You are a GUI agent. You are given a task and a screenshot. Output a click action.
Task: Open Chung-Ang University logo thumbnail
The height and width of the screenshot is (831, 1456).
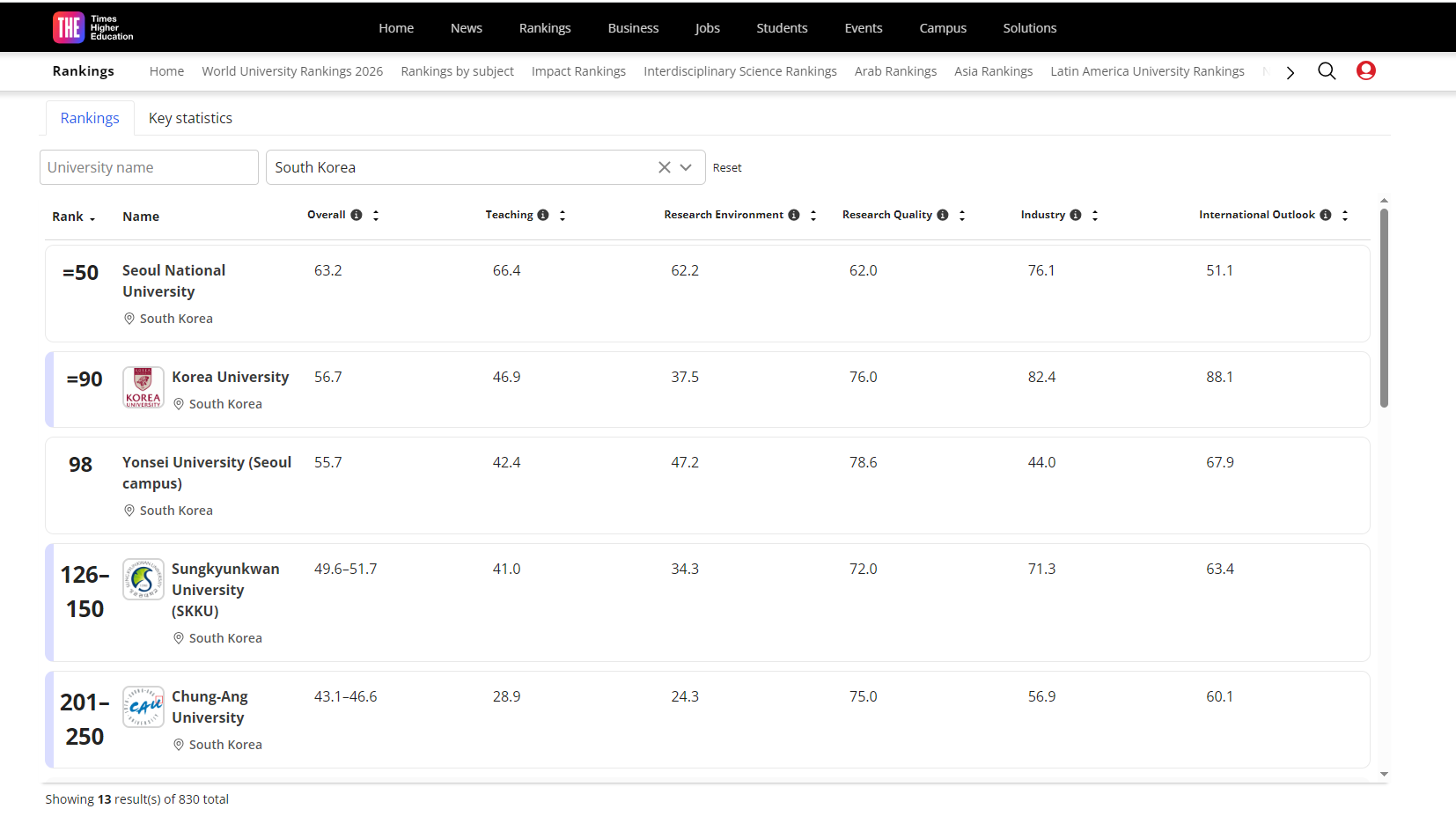pyautogui.click(x=143, y=707)
